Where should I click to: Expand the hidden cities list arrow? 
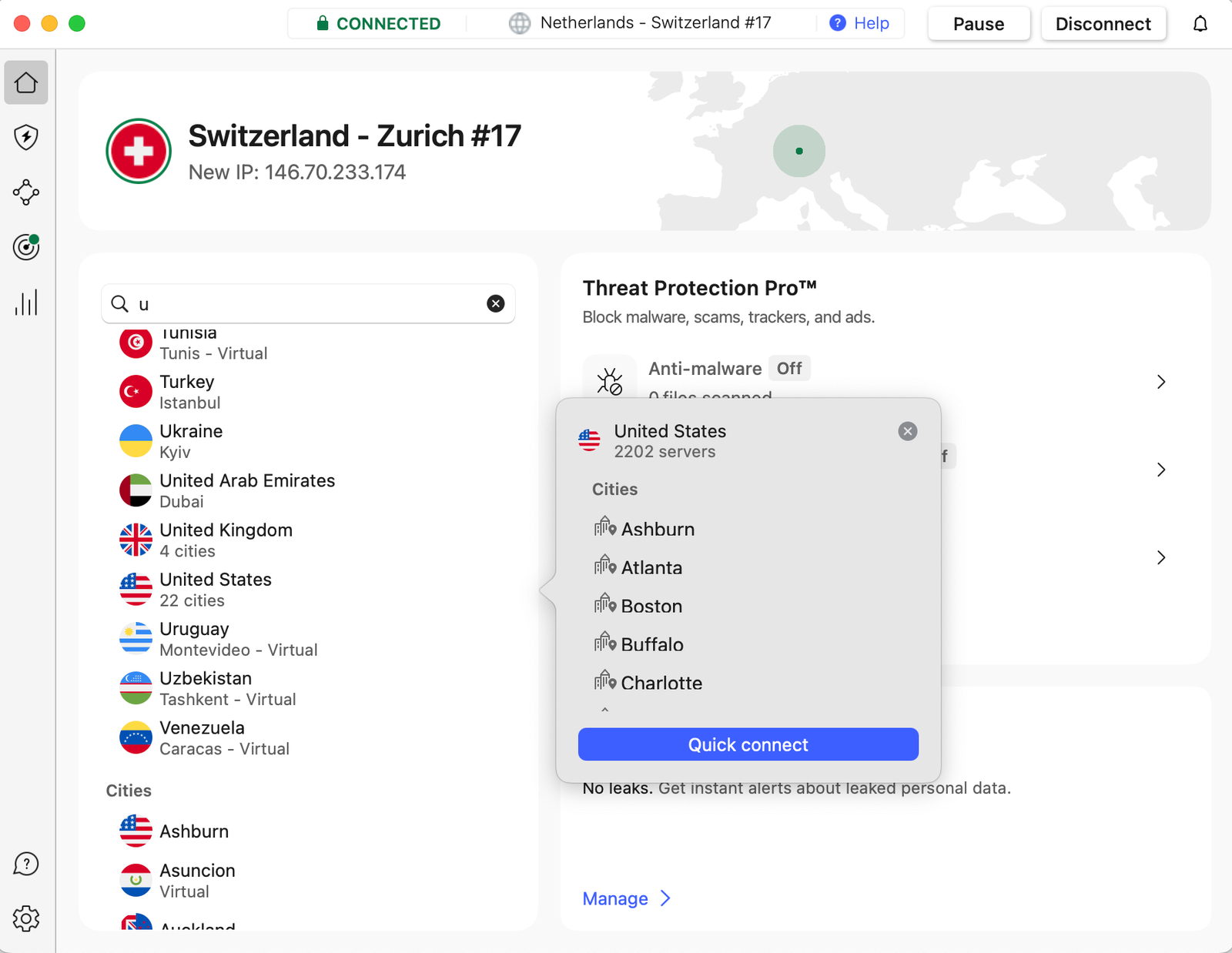click(605, 710)
